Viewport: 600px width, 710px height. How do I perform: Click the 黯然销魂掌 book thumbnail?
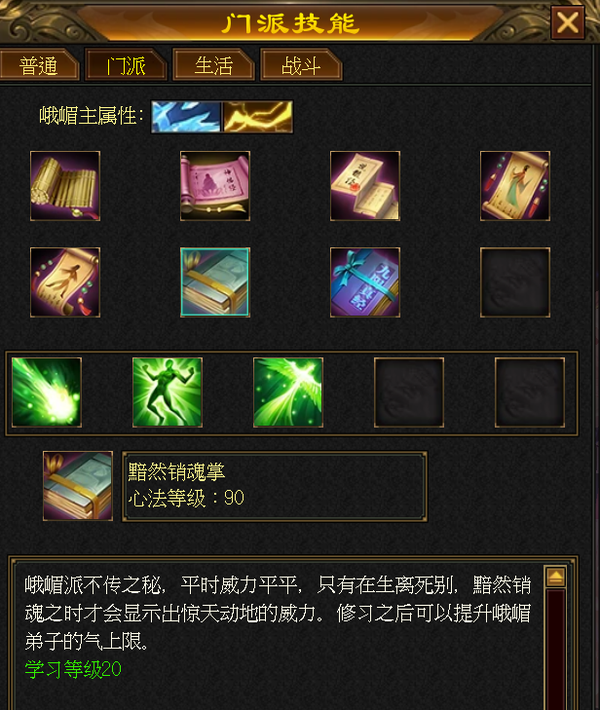pyautogui.click(x=78, y=486)
